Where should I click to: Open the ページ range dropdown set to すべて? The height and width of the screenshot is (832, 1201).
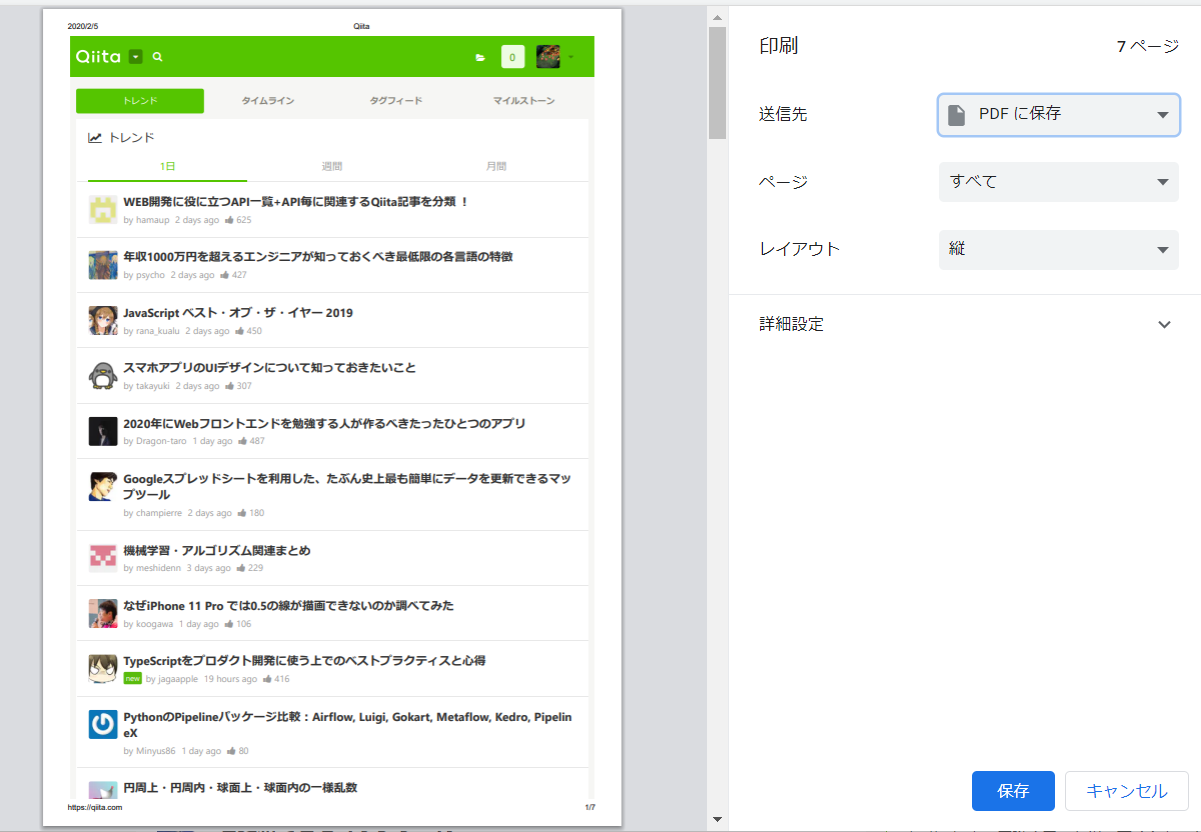[1059, 182]
